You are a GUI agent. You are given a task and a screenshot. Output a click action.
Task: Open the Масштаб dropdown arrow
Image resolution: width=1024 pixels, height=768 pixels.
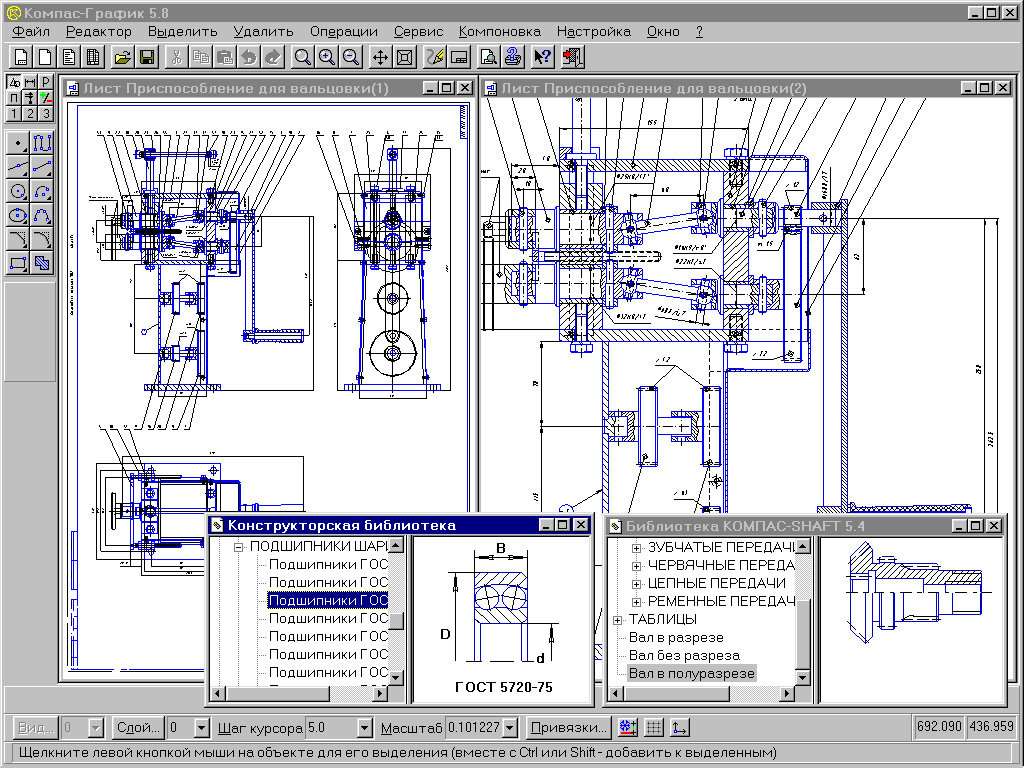click(x=511, y=727)
